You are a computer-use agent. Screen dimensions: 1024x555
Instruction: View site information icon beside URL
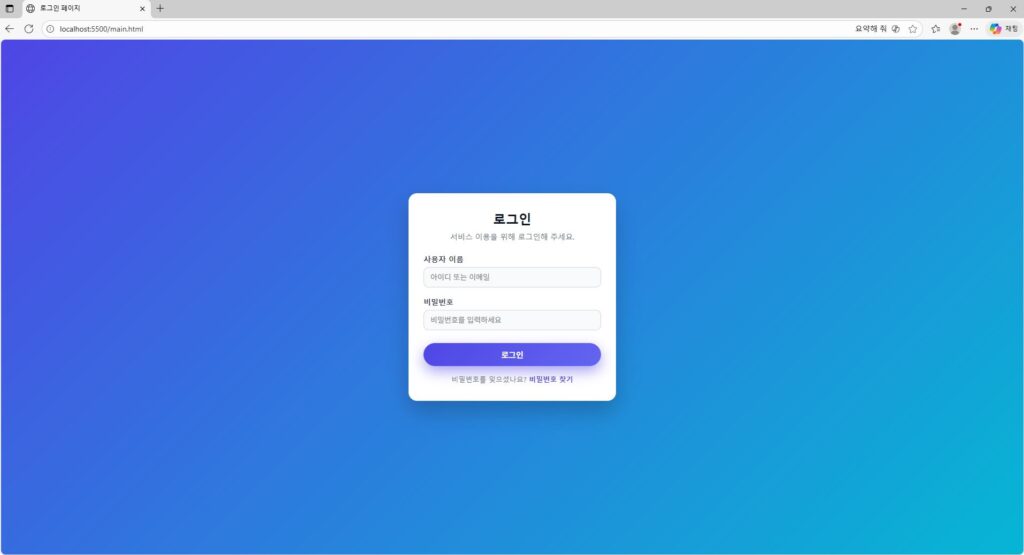click(50, 29)
